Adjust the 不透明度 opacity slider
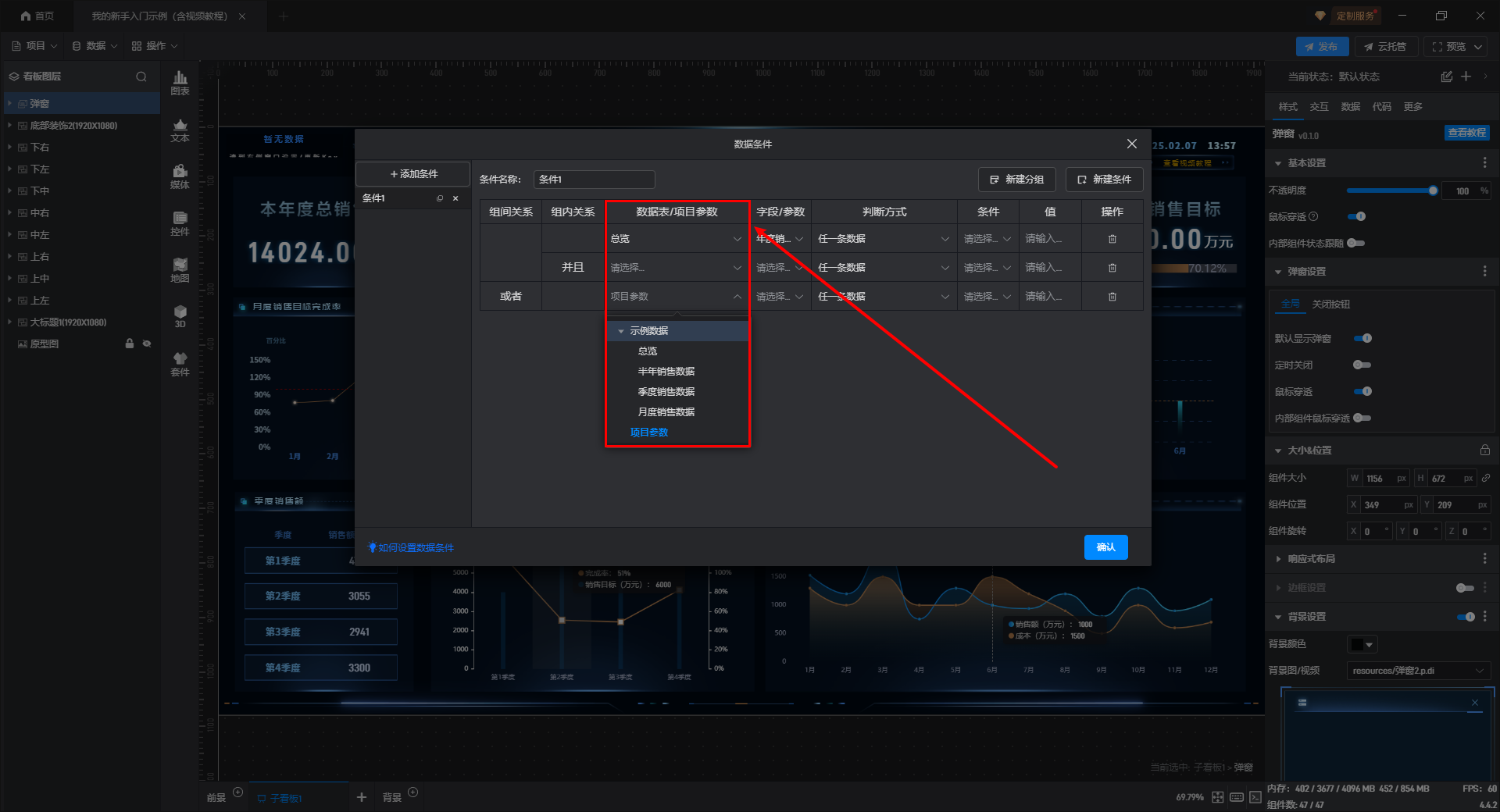This screenshot has width=1500, height=812. (x=1391, y=191)
